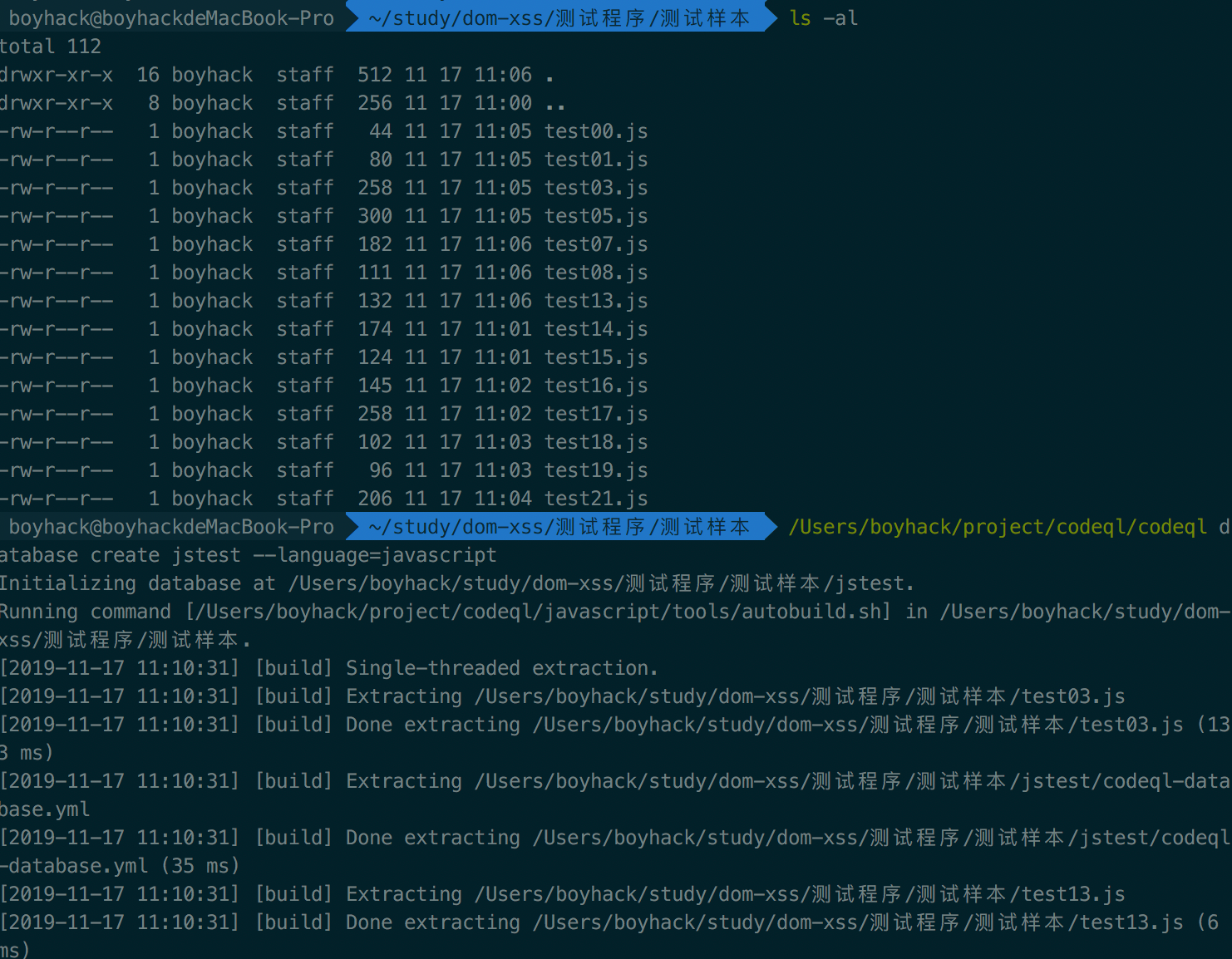Click the time 11:04 of test21.js
Viewport: 1232px width, 959px height.
tap(503, 499)
